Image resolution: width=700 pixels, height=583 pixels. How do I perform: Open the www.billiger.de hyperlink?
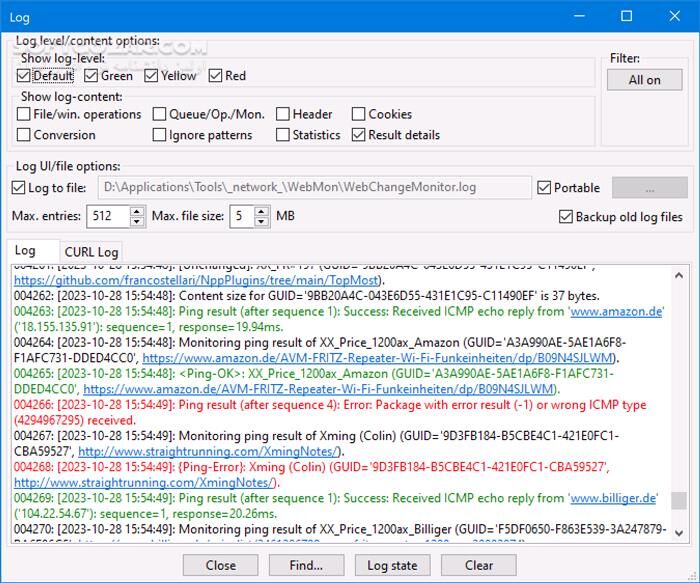(612, 497)
